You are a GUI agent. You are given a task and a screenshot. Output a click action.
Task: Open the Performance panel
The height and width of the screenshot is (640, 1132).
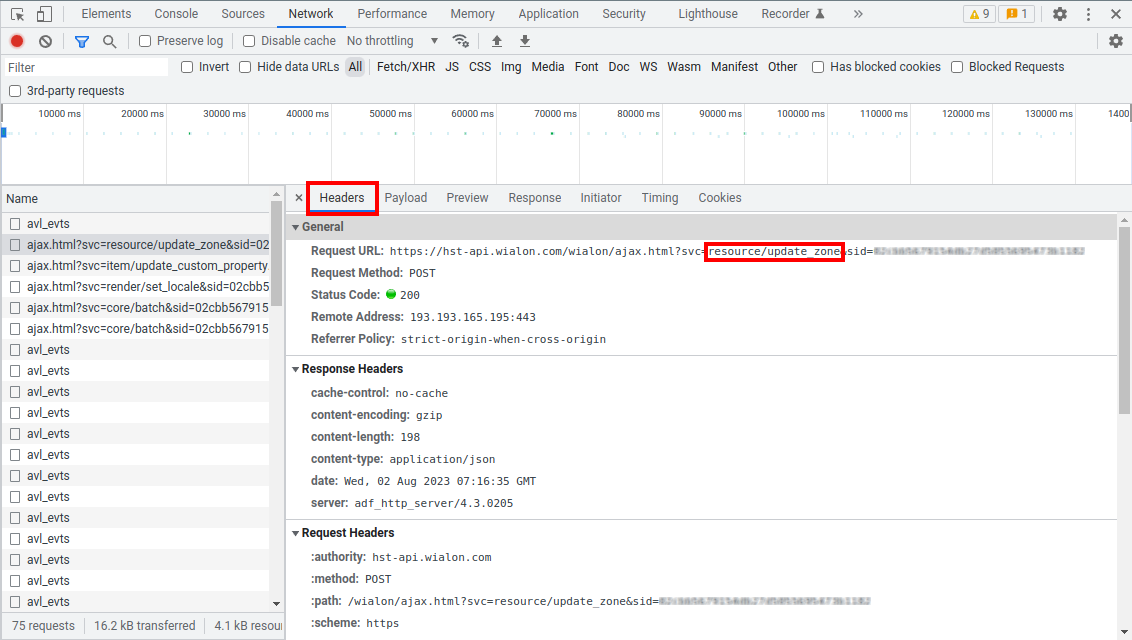pyautogui.click(x=392, y=14)
